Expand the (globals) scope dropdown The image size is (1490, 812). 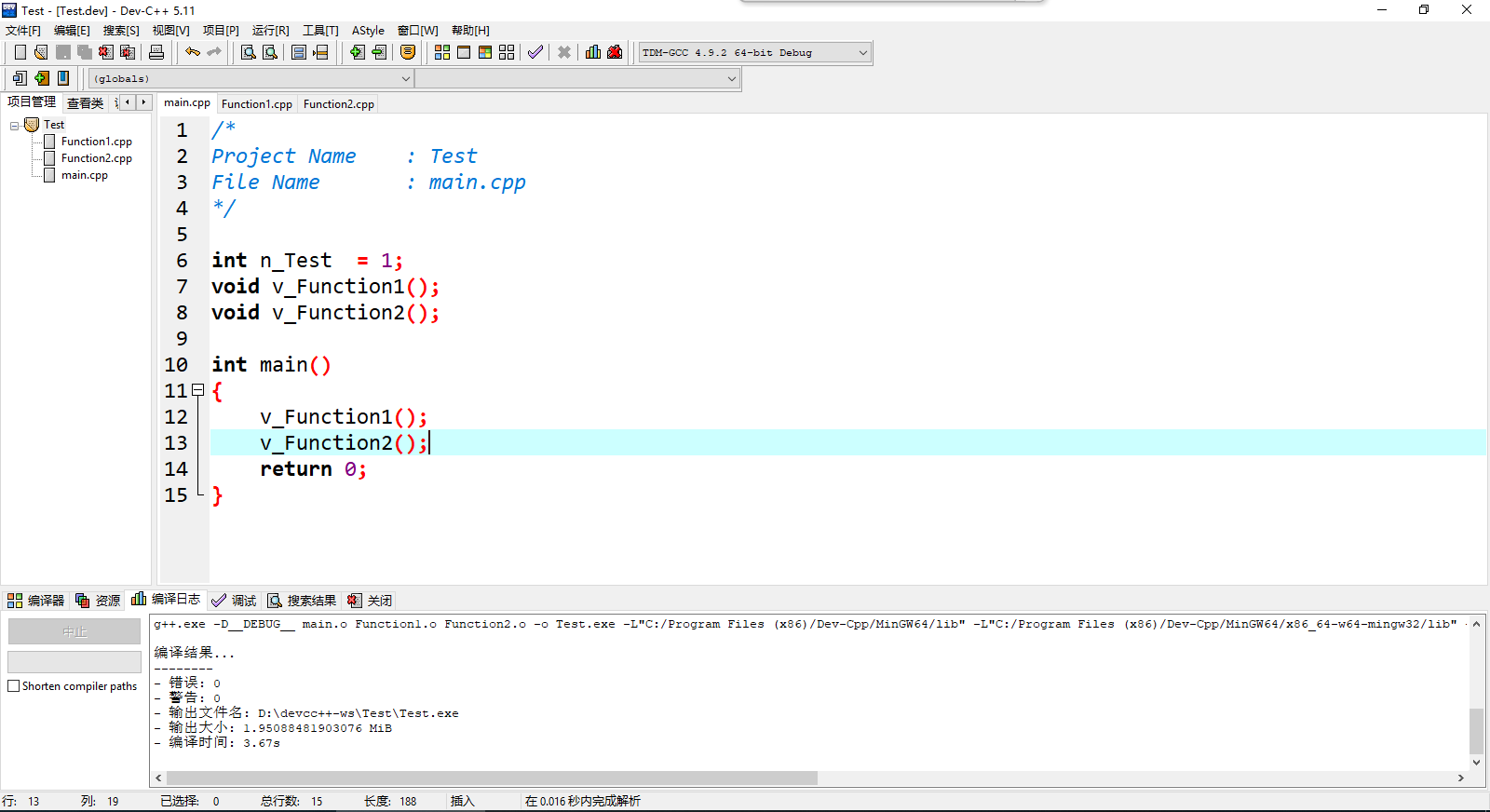[x=405, y=79]
